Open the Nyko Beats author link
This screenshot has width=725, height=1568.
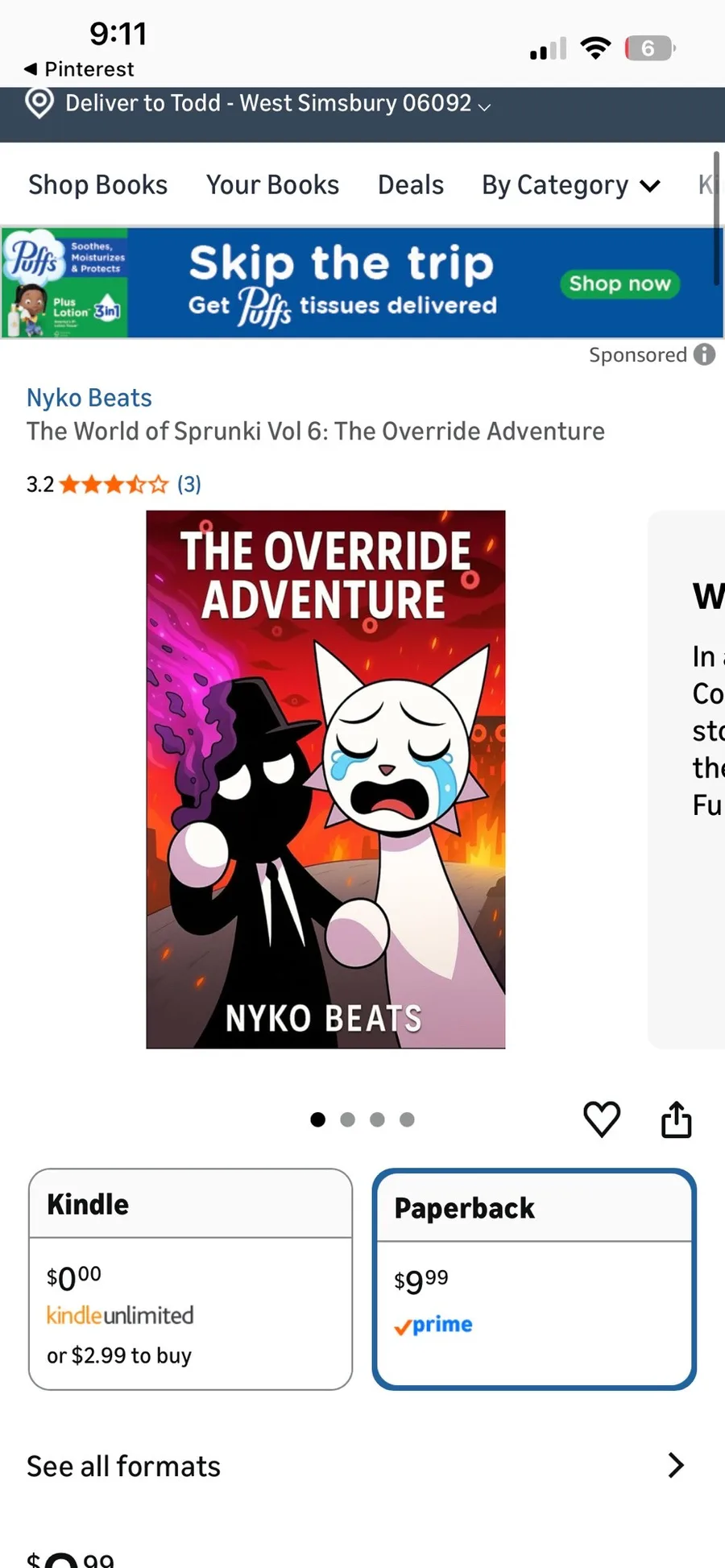pyautogui.click(x=89, y=398)
